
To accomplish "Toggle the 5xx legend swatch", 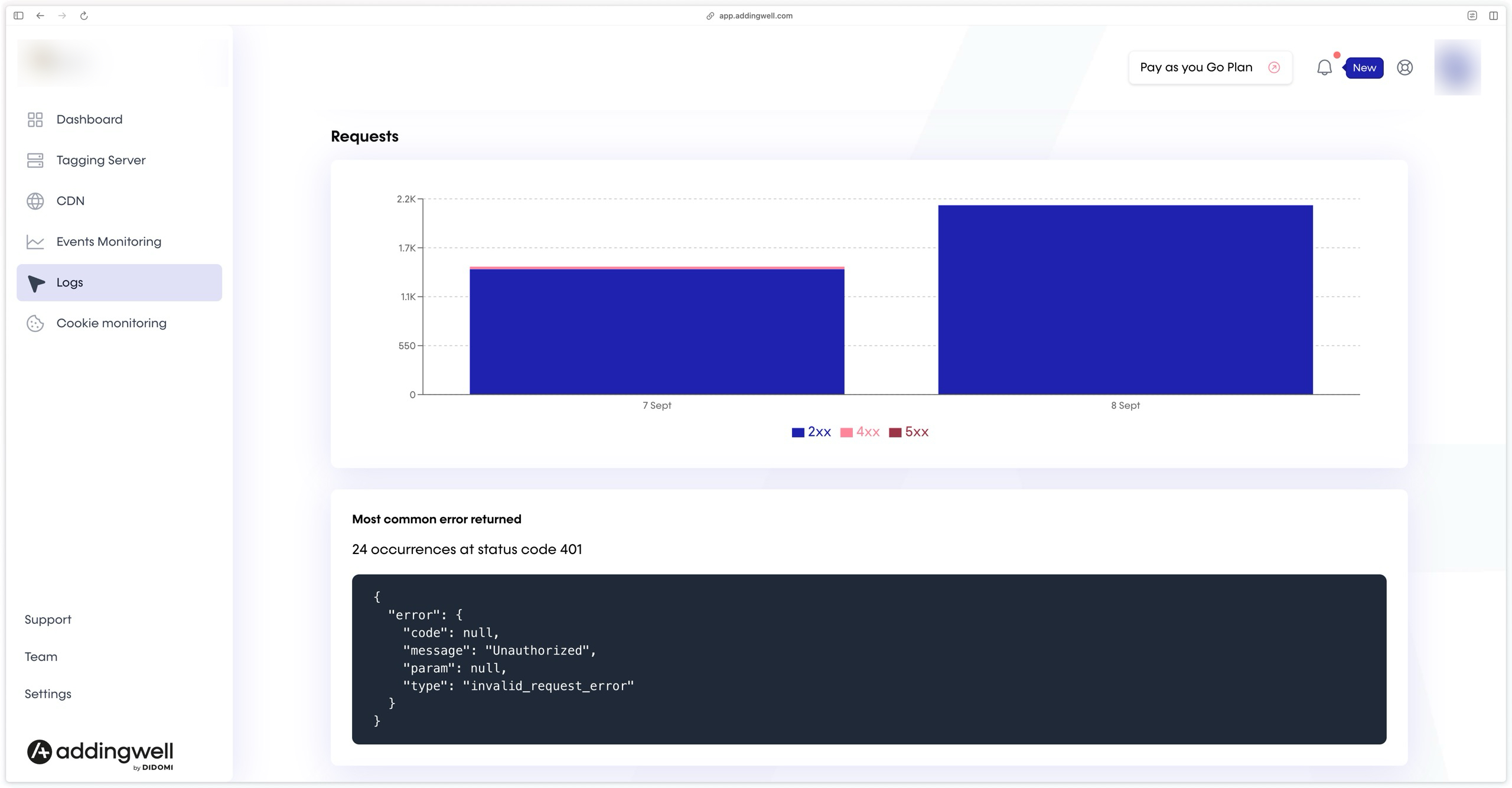I will (x=895, y=432).
